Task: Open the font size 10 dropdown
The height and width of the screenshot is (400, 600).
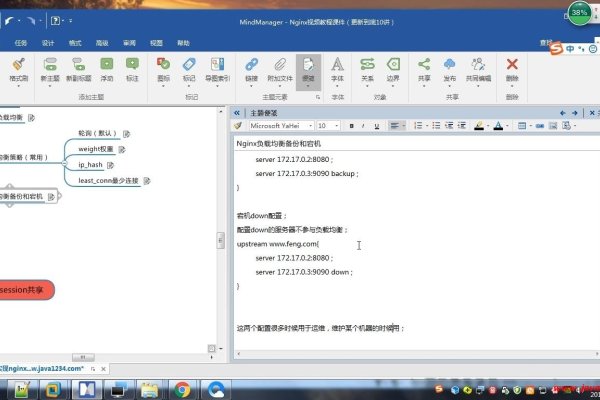Action: pyautogui.click(x=337, y=126)
